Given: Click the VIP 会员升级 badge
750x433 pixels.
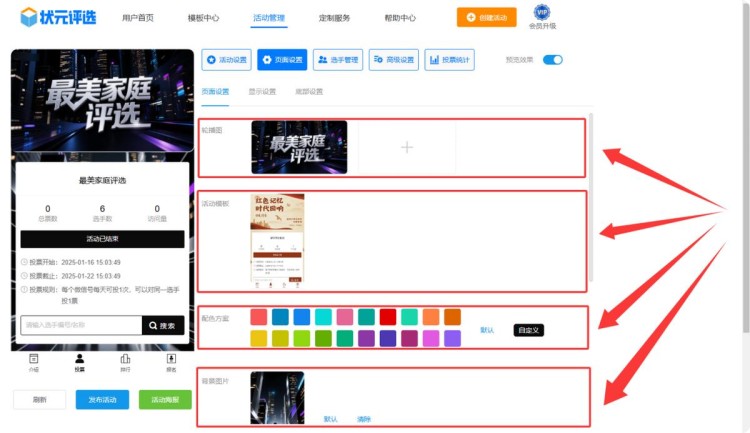Looking at the screenshot, I should pos(541,17).
